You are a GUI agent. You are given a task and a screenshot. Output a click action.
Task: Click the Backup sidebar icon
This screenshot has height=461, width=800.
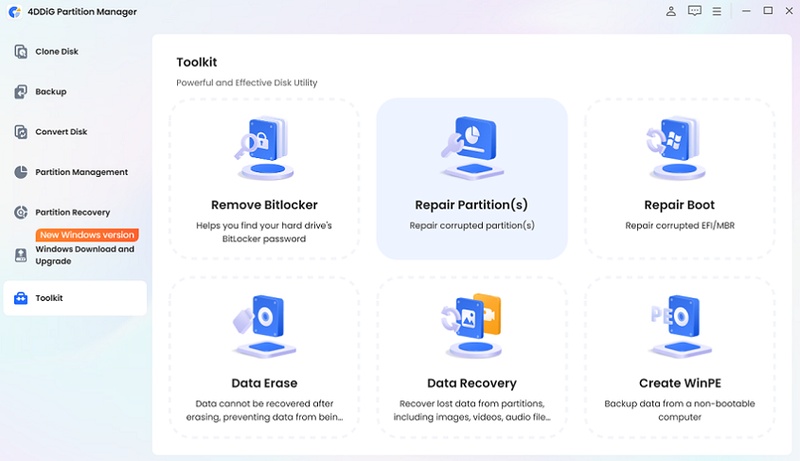point(21,92)
